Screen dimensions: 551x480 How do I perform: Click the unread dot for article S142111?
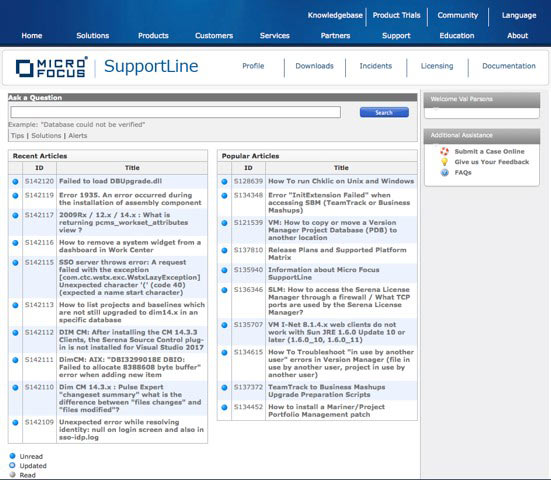click(x=15, y=360)
